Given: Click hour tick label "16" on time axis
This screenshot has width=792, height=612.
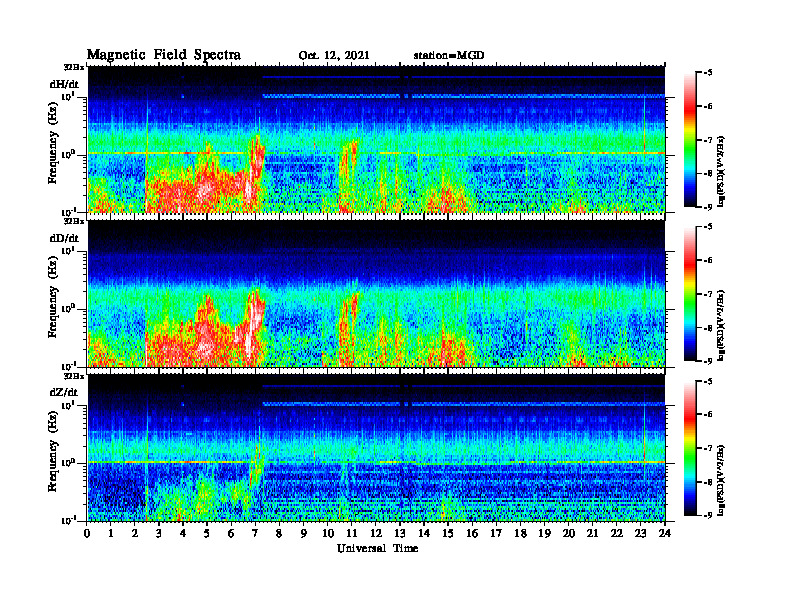Looking at the screenshot, I should pos(472,534).
